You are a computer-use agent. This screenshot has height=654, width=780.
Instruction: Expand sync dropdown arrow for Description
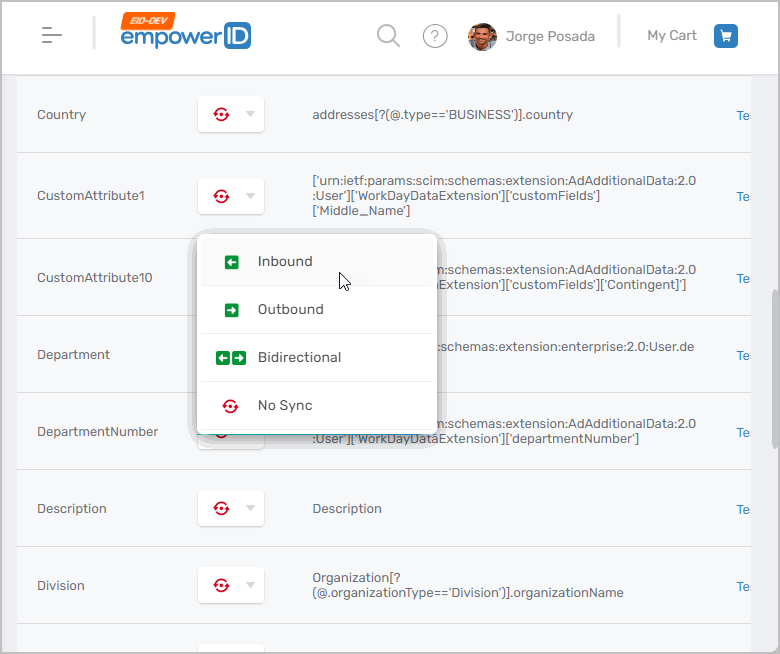pos(250,509)
